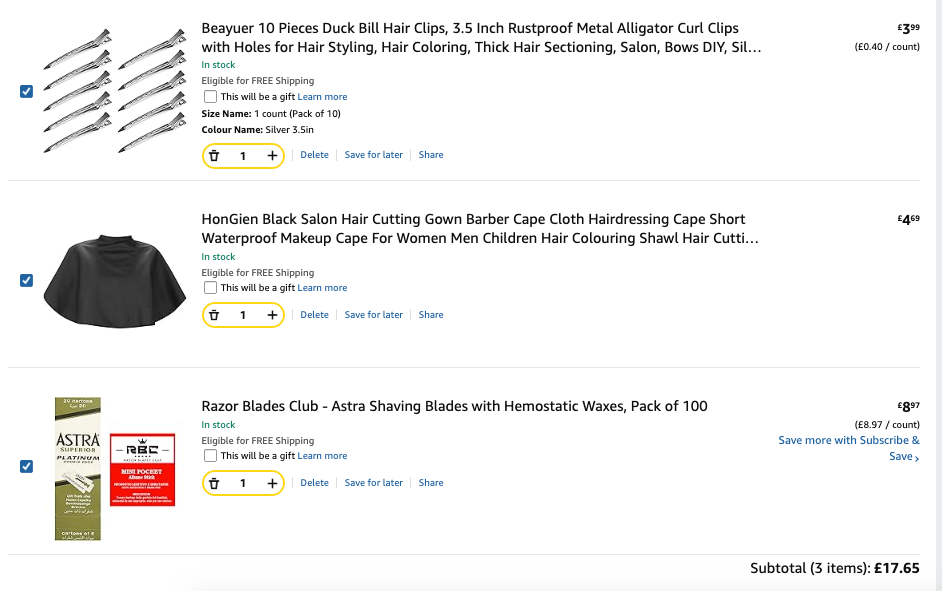Open the HonGien Black Salon cape title

(473, 228)
